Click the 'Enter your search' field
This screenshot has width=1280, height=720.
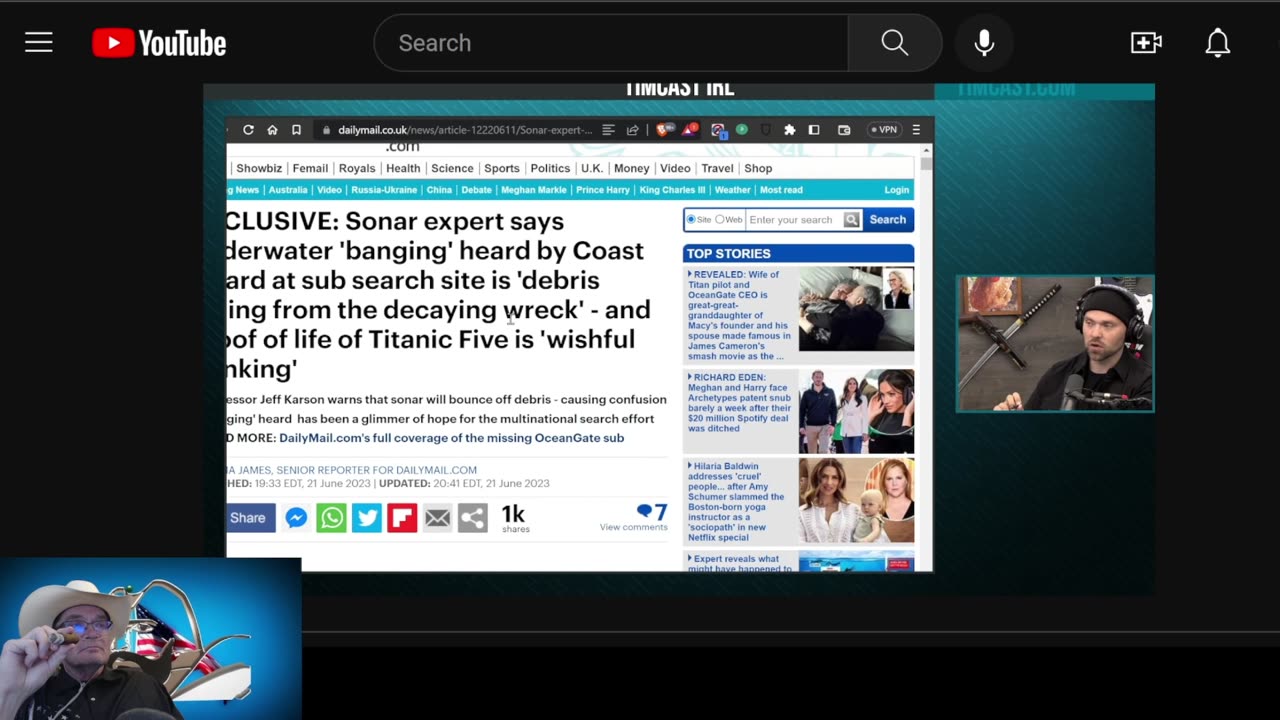(x=795, y=220)
